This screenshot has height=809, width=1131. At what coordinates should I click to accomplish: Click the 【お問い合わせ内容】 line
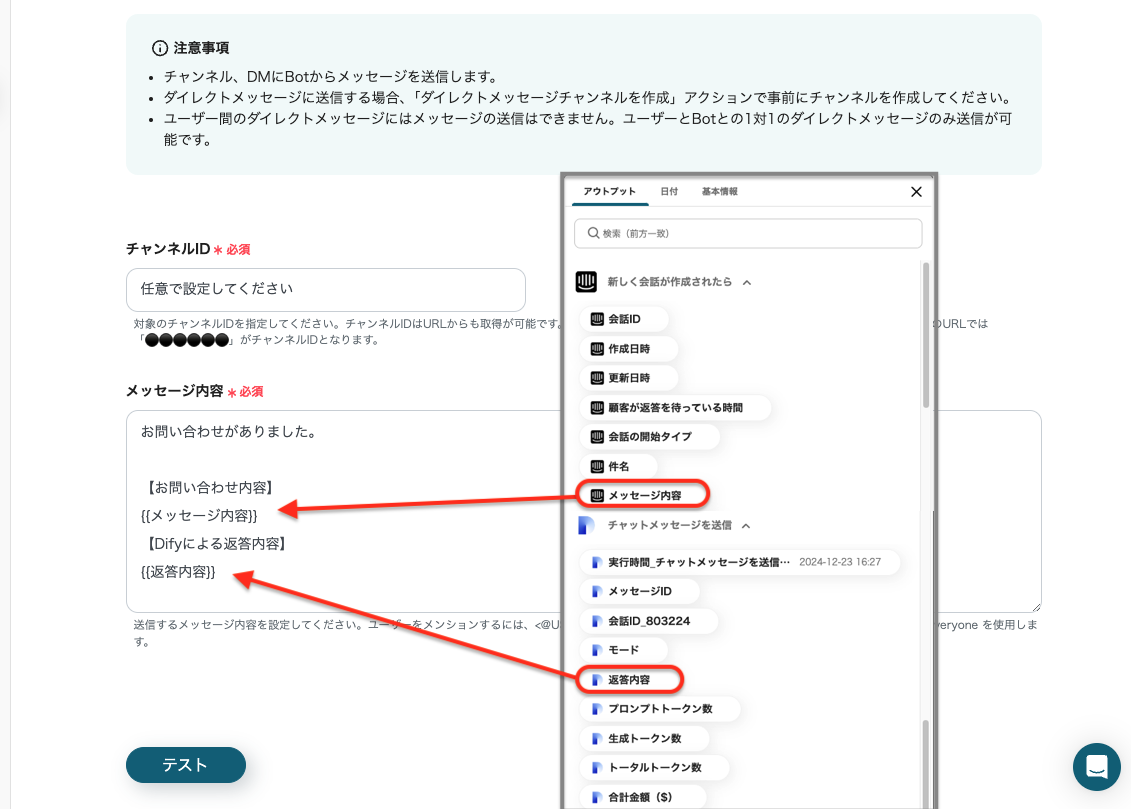pos(209,488)
